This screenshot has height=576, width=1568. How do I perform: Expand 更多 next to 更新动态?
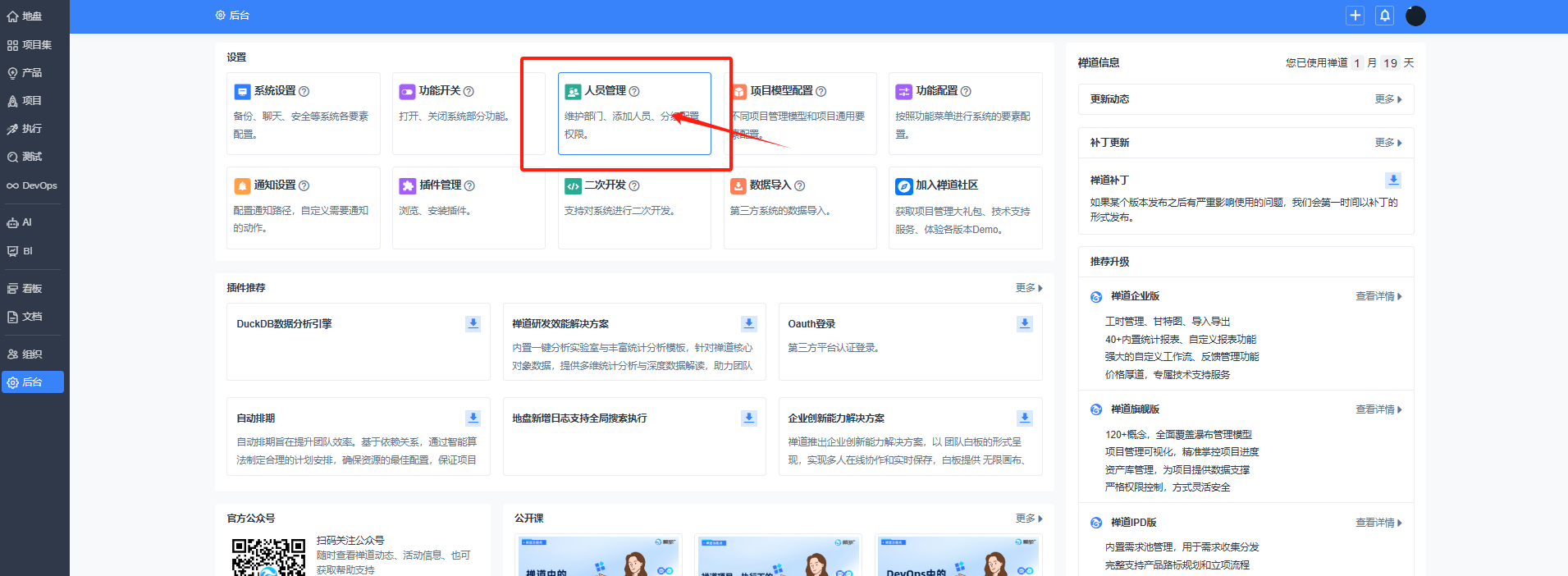tap(1388, 99)
